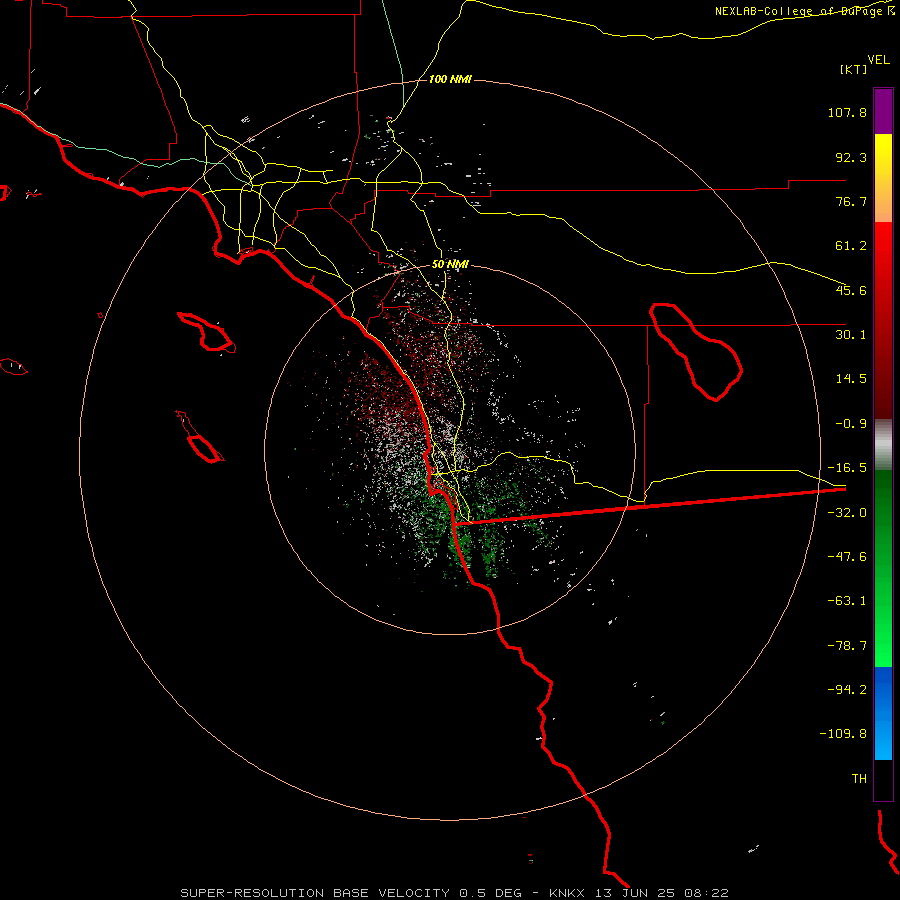
Task: Click the -109.8 legend value
Action: [x=844, y=734]
